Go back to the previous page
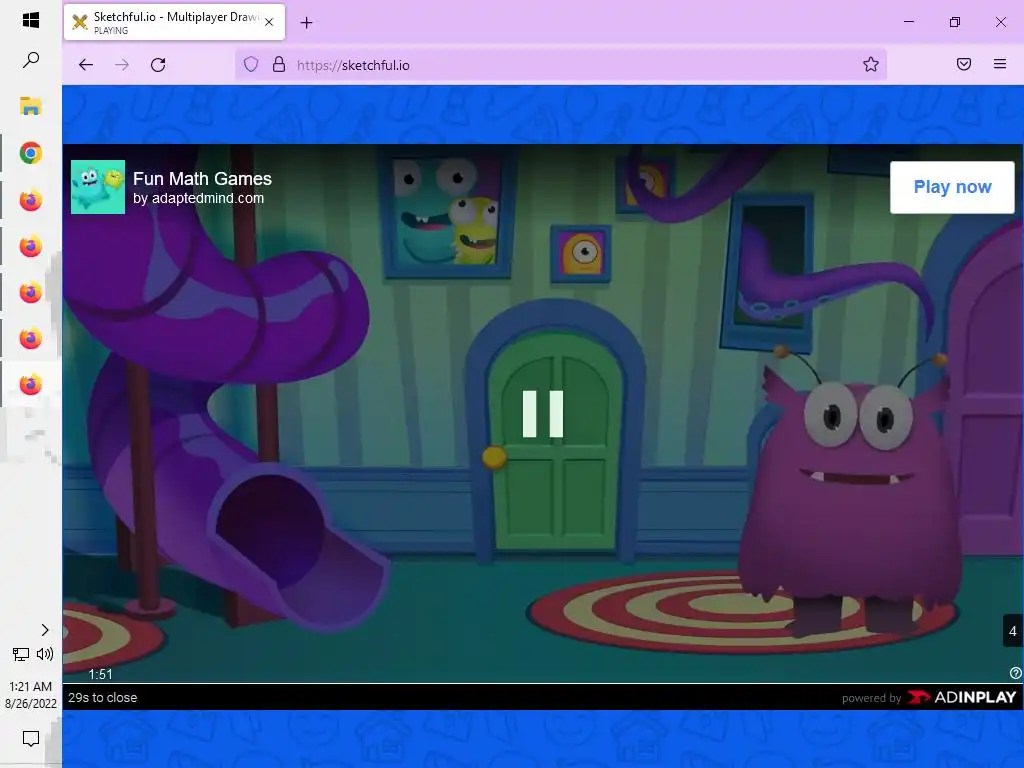Image resolution: width=1024 pixels, height=768 pixels. (x=86, y=65)
